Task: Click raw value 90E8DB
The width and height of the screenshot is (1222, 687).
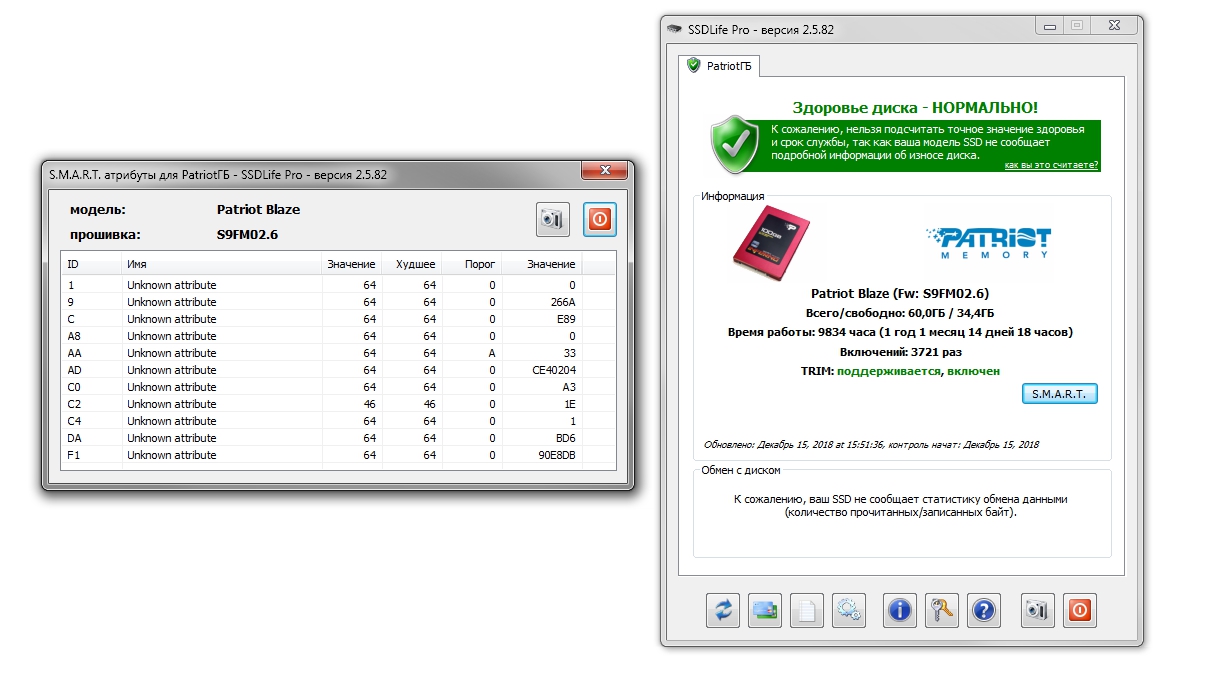Action: tap(557, 455)
